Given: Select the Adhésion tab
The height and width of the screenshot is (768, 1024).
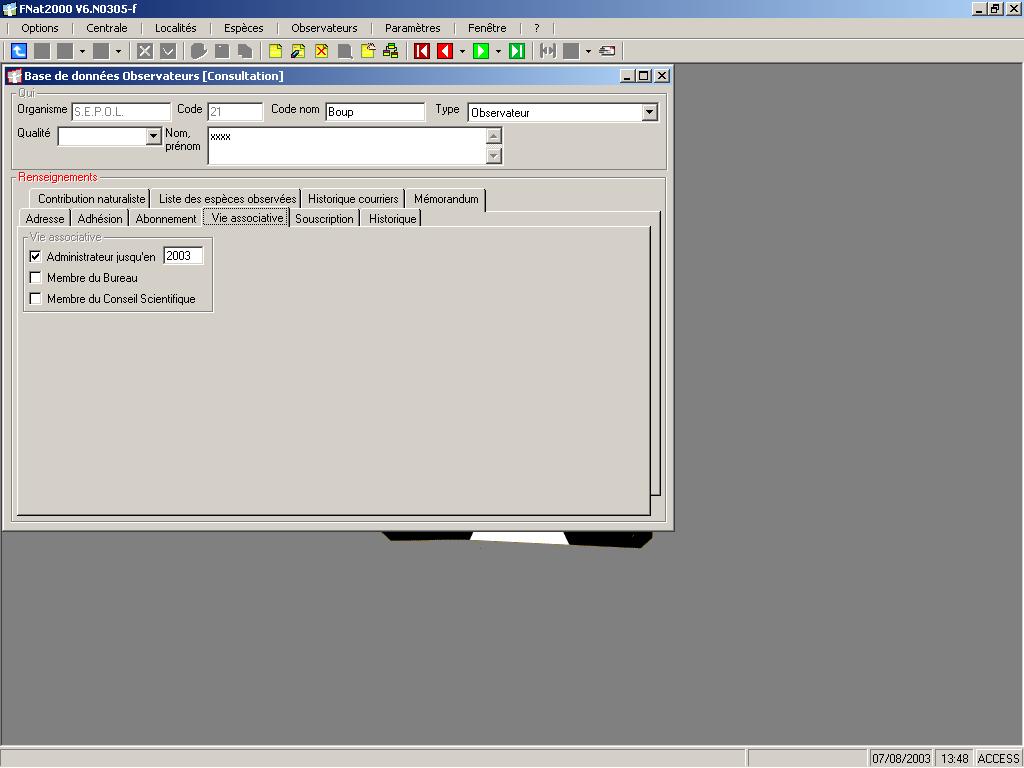Looking at the screenshot, I should [100, 219].
